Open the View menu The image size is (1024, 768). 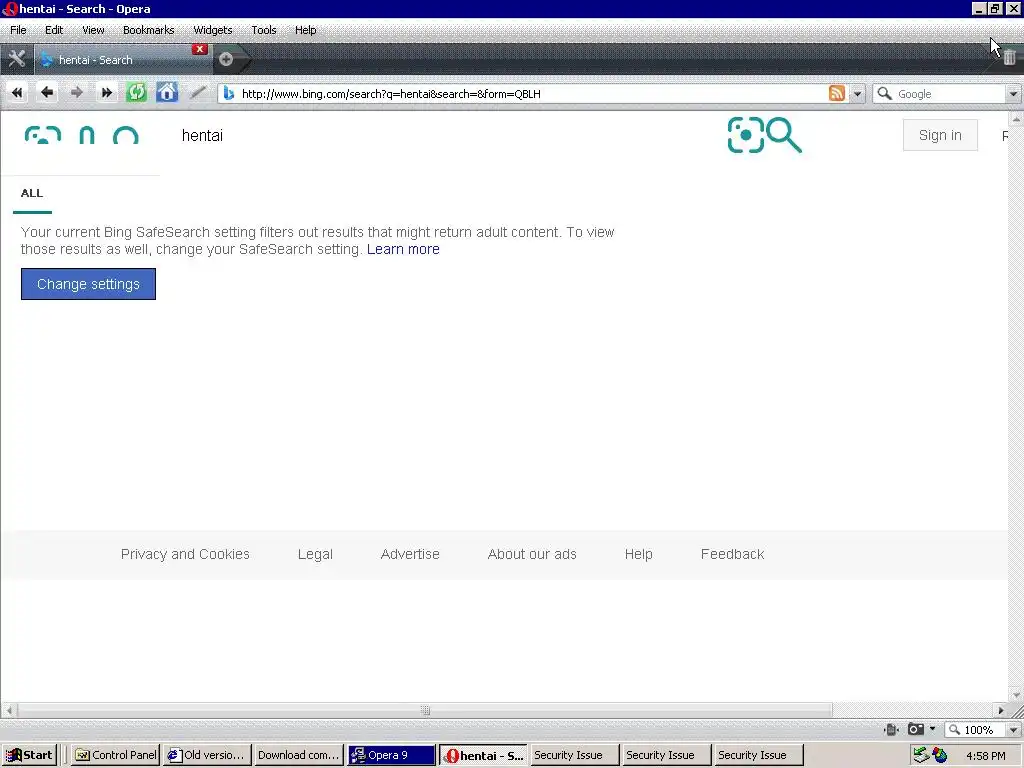click(x=93, y=30)
